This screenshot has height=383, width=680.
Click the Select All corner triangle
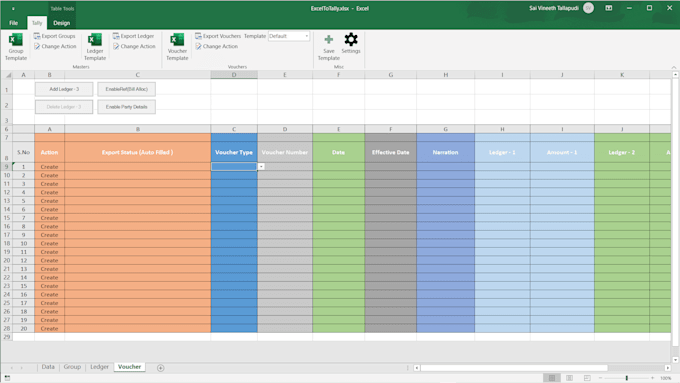(8, 75)
